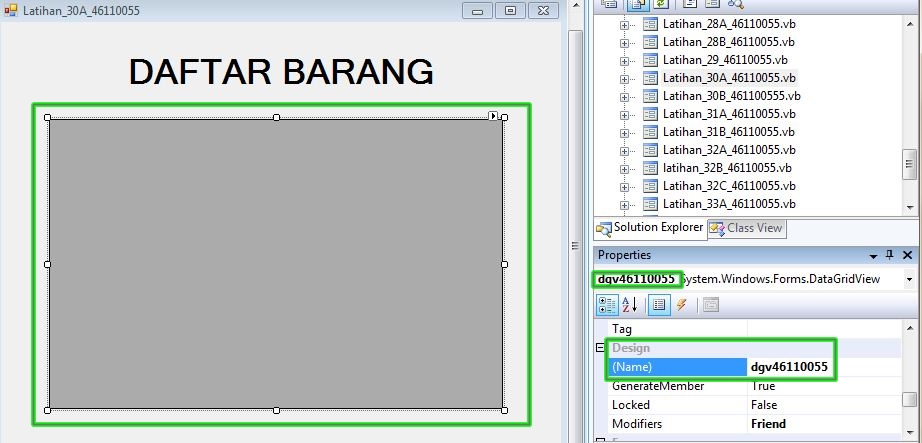
Task: Maximize the Latihan_30A_46110055 form window
Action: coord(510,11)
